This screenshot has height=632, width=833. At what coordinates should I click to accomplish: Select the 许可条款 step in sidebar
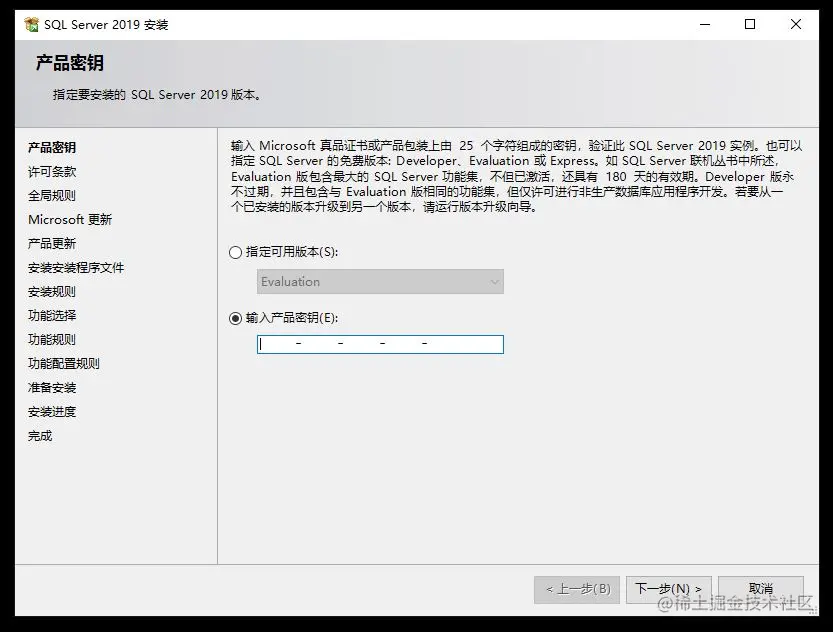(52, 172)
